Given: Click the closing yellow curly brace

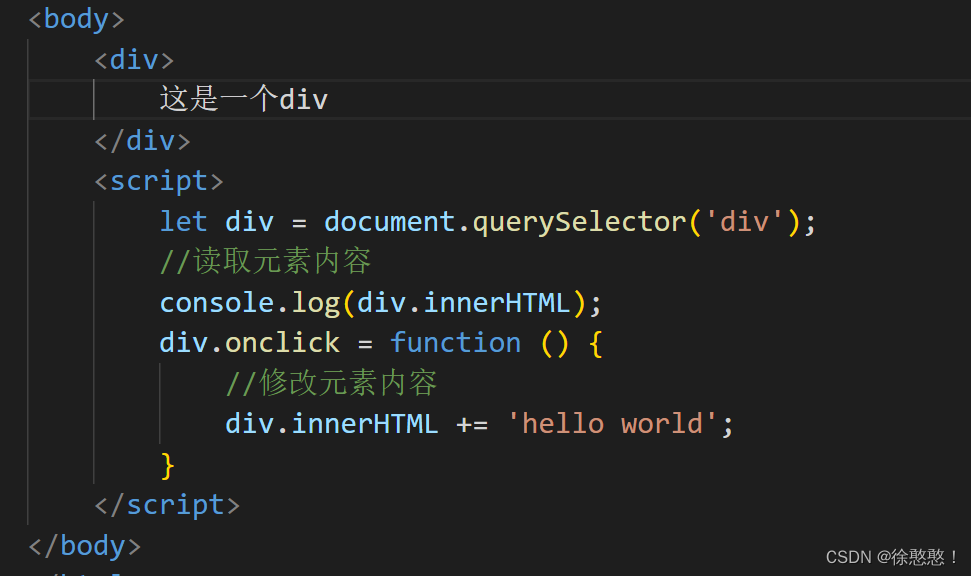Looking at the screenshot, I should tap(167, 465).
